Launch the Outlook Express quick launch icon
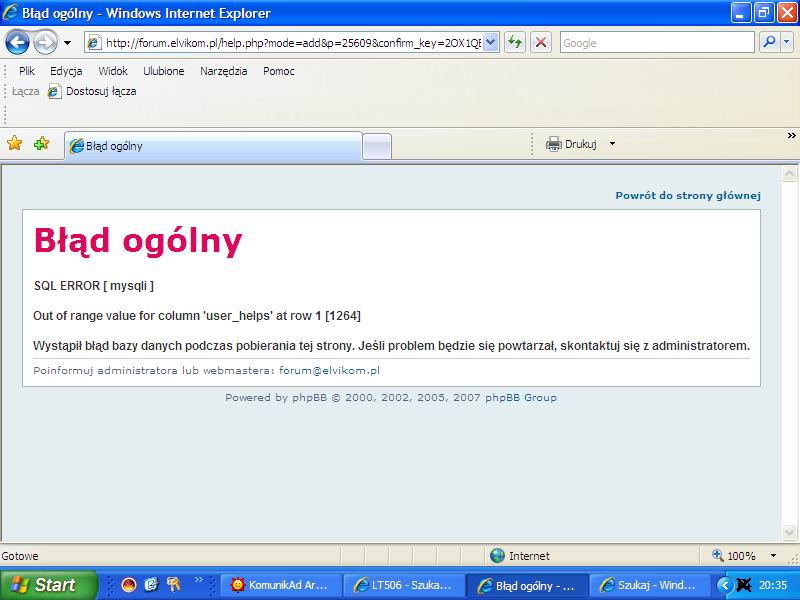 coord(152,585)
